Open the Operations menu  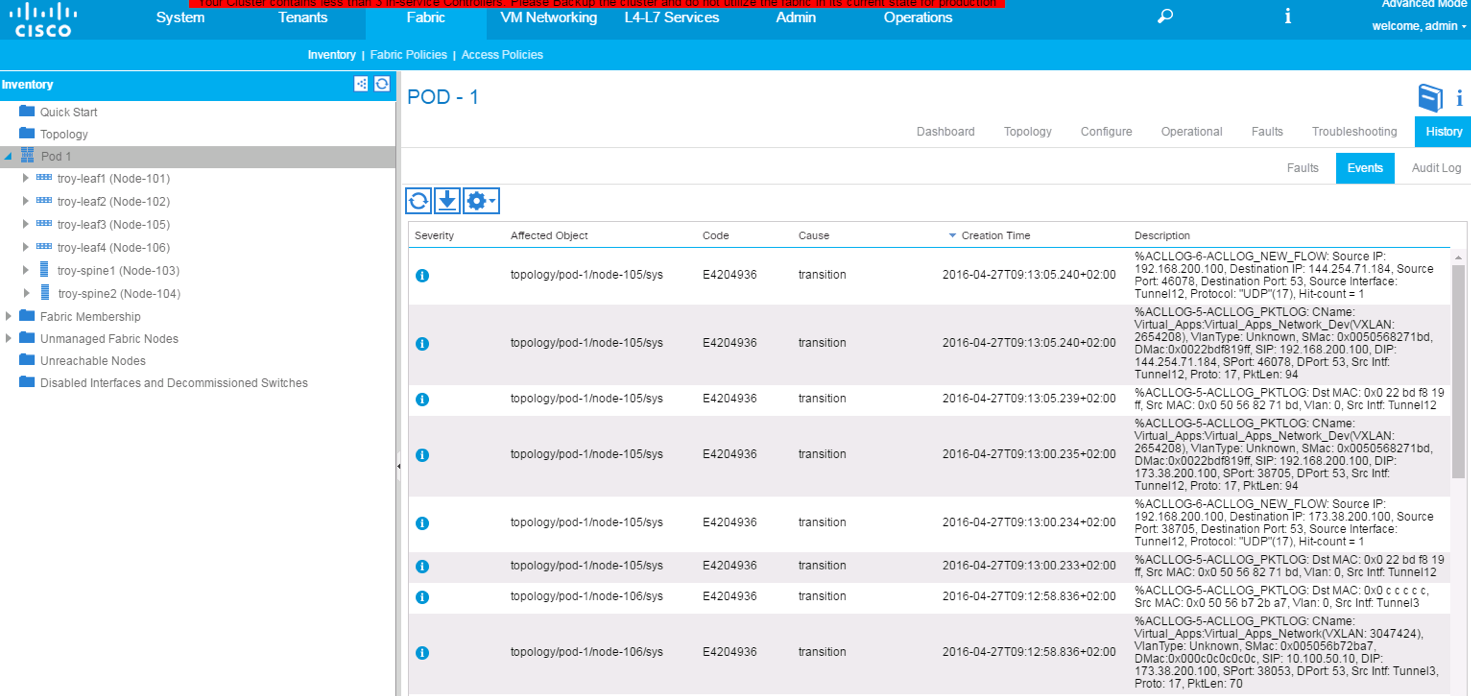(918, 18)
